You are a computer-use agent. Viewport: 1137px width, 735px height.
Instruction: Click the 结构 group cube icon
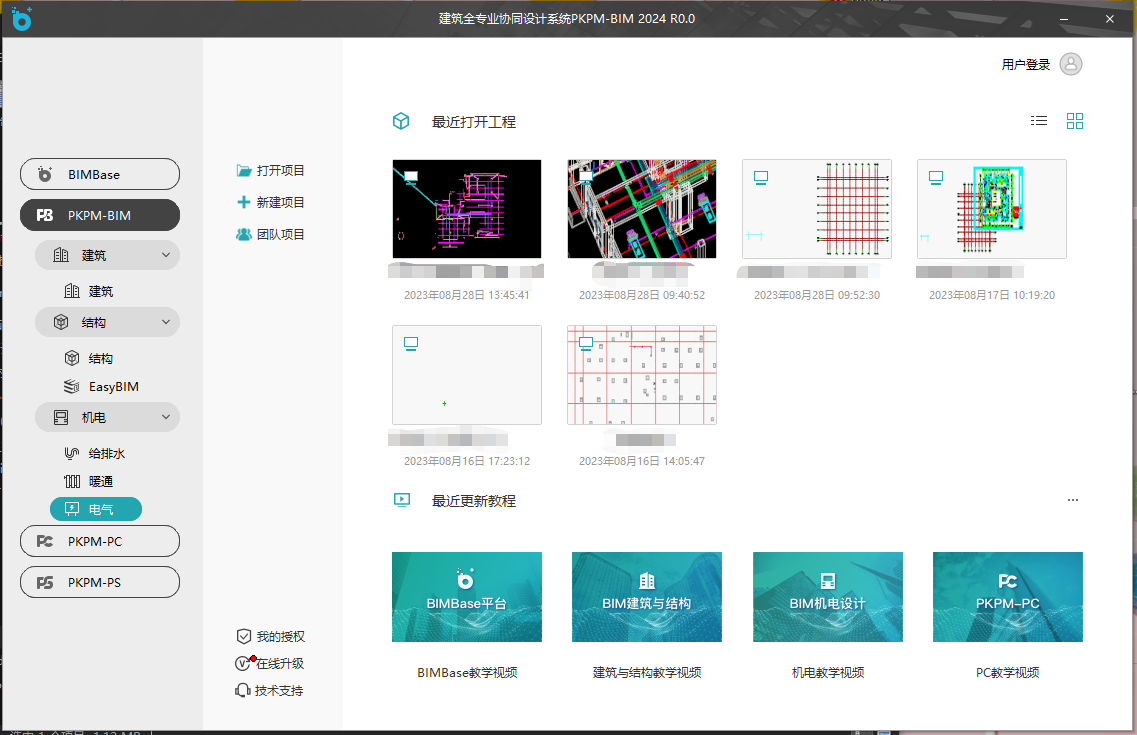[x=62, y=322]
